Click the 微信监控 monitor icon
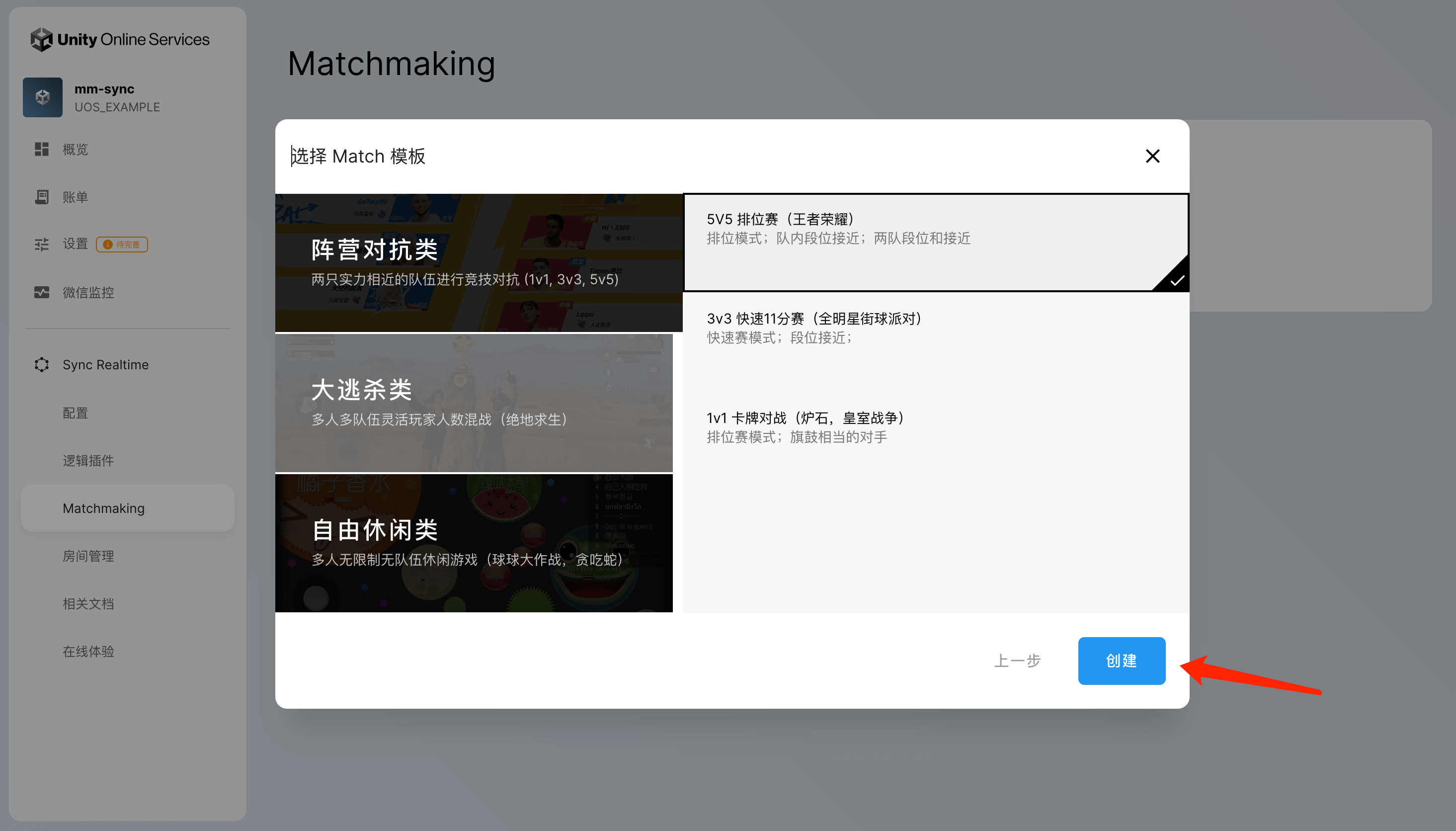Image resolution: width=1456 pixels, height=831 pixels. click(x=42, y=293)
